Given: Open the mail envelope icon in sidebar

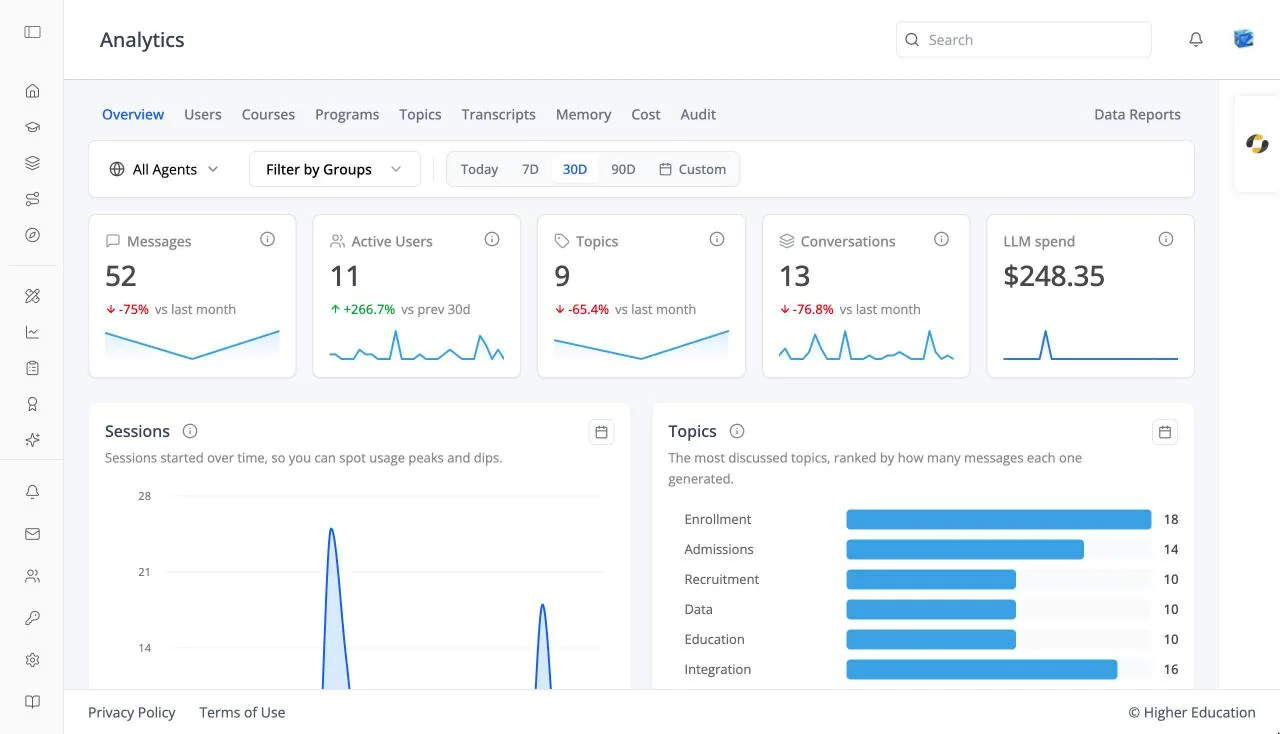Looking at the screenshot, I should point(33,534).
